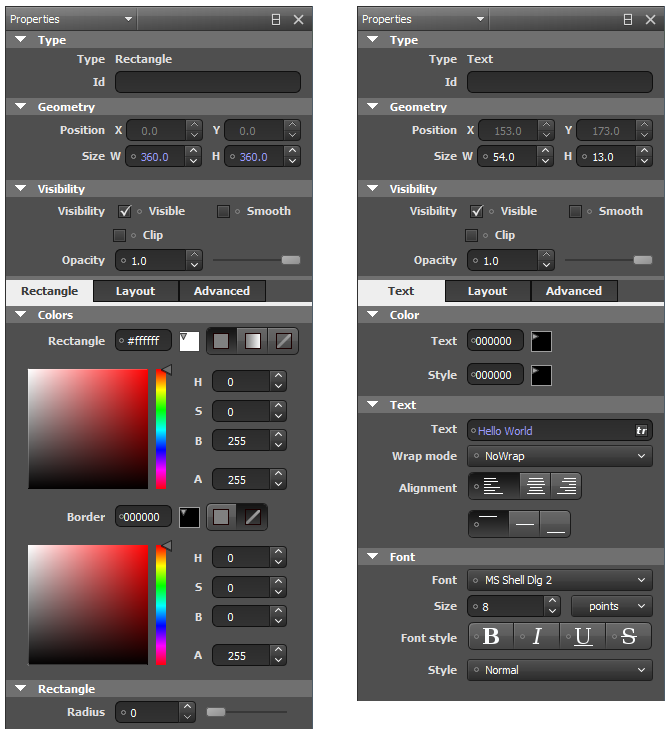This screenshot has height=735, width=670.
Task: Click Border color hue strip
Action: (161, 605)
